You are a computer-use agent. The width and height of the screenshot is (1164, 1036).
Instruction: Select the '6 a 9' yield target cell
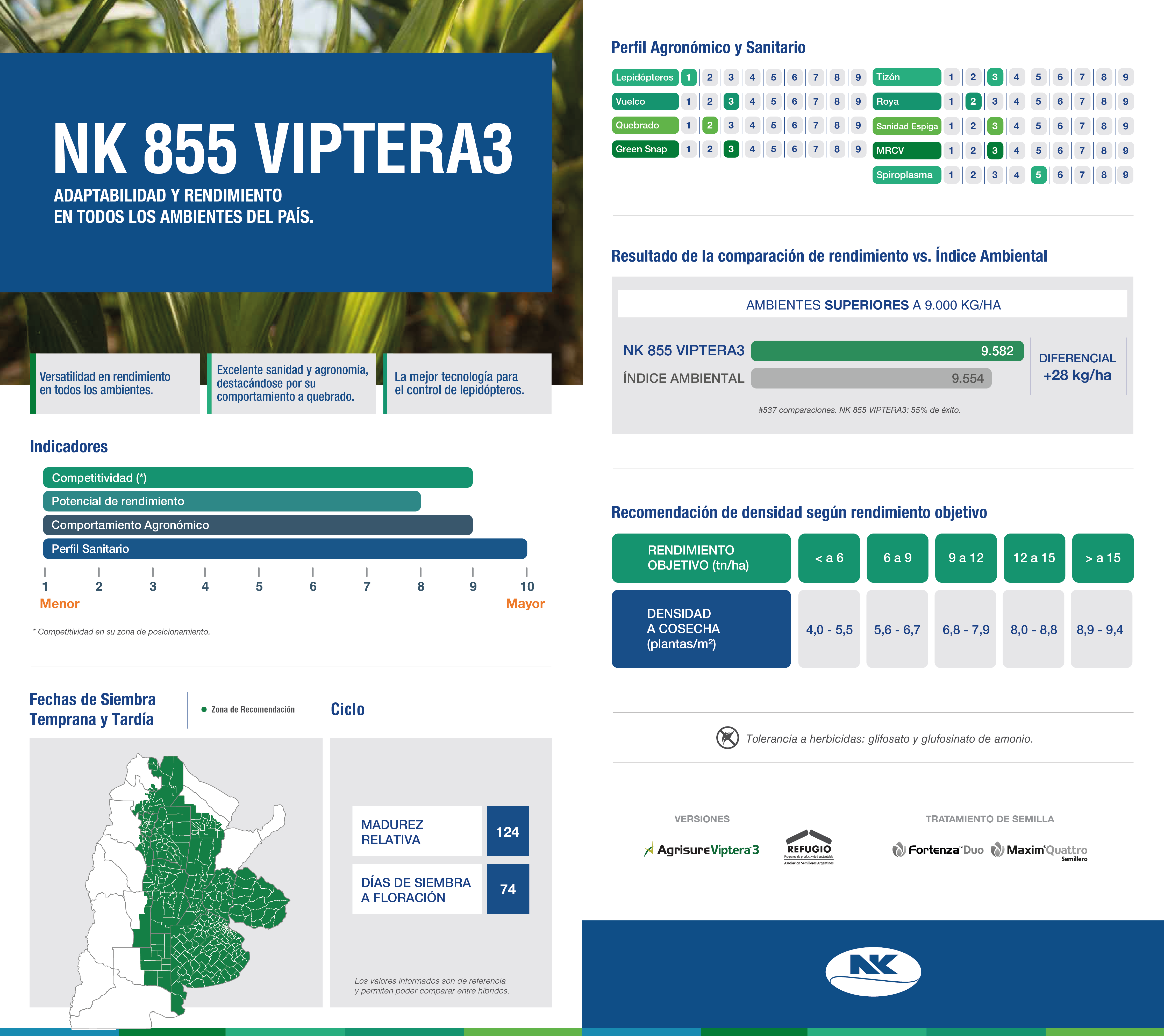pyautogui.click(x=897, y=558)
